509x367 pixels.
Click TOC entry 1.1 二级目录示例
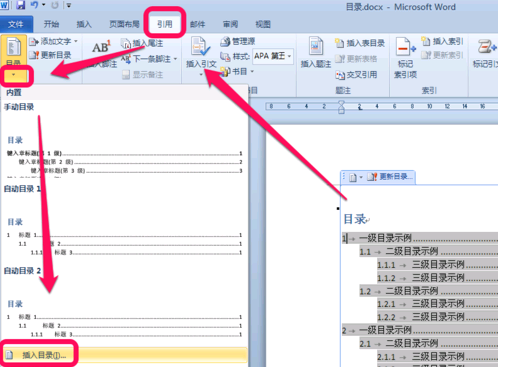click(x=428, y=251)
